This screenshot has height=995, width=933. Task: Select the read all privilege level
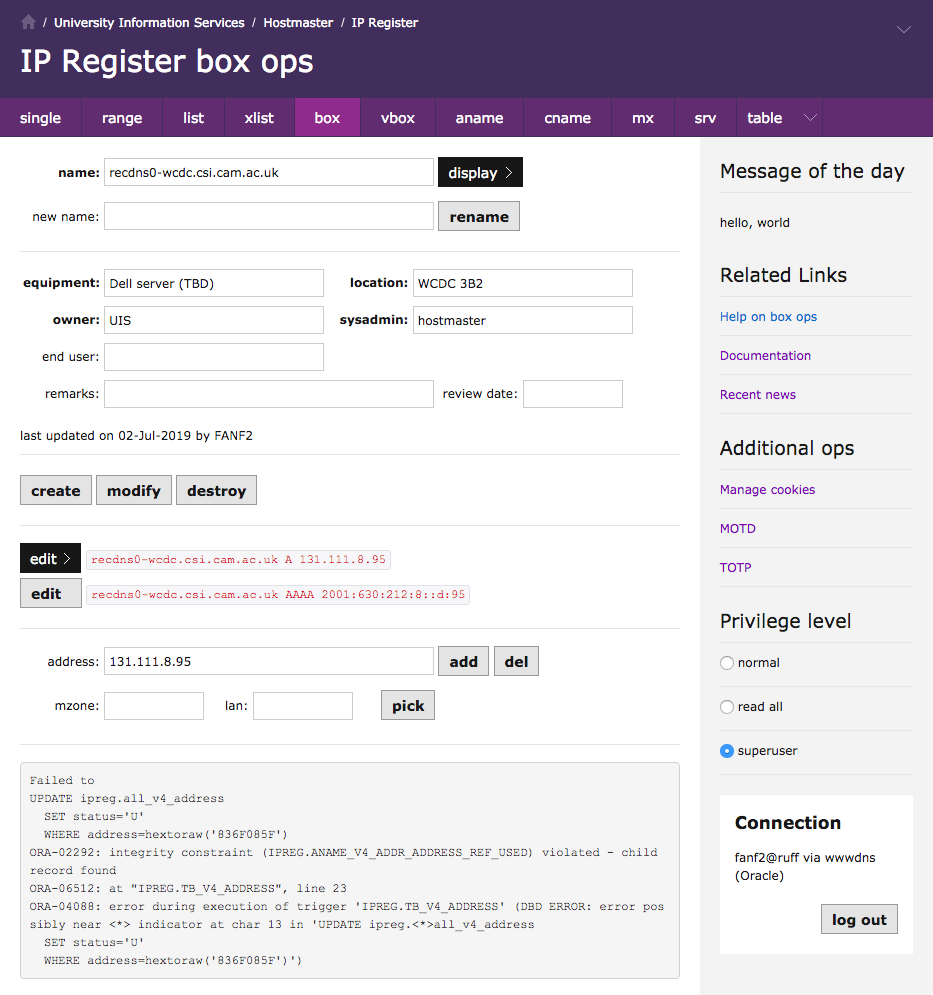[727, 707]
